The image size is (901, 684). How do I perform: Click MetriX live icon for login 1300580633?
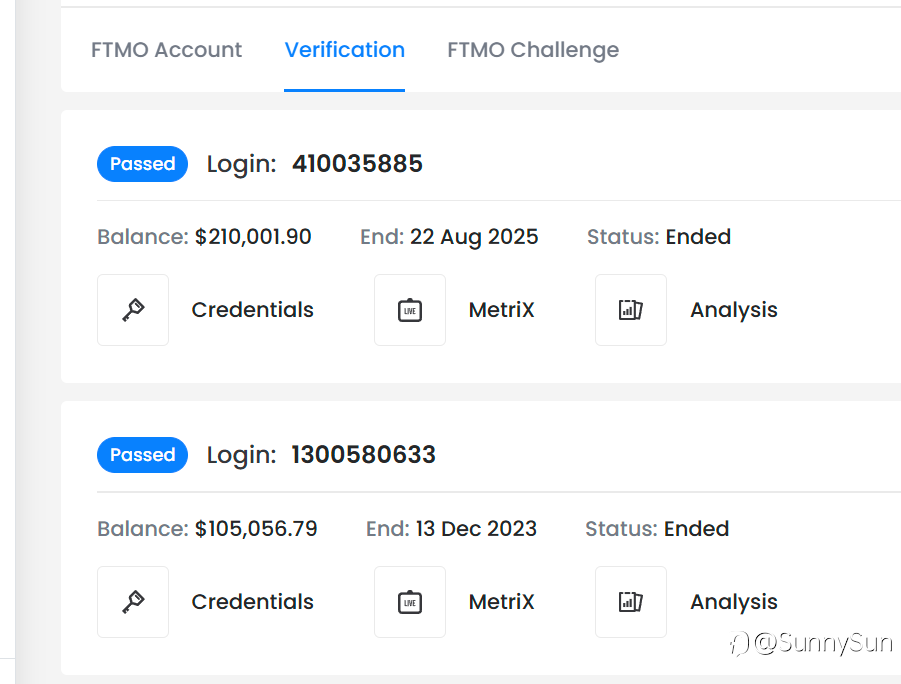[410, 602]
